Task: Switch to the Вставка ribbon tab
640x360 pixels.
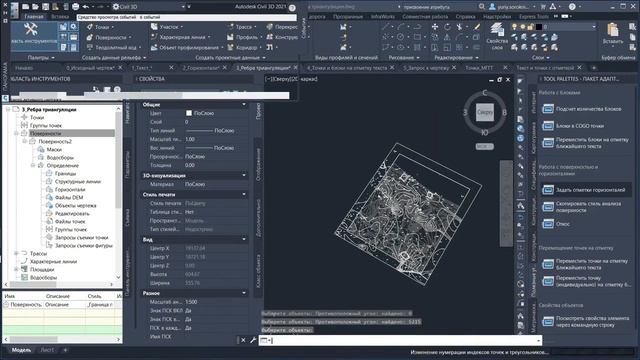Action: (60, 17)
